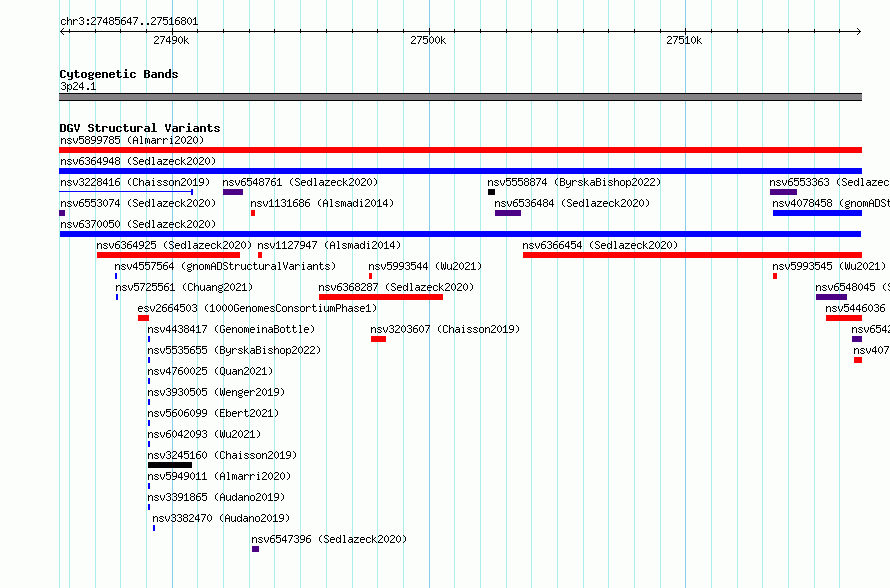Click the red bar under nsv3203607

click(379, 339)
